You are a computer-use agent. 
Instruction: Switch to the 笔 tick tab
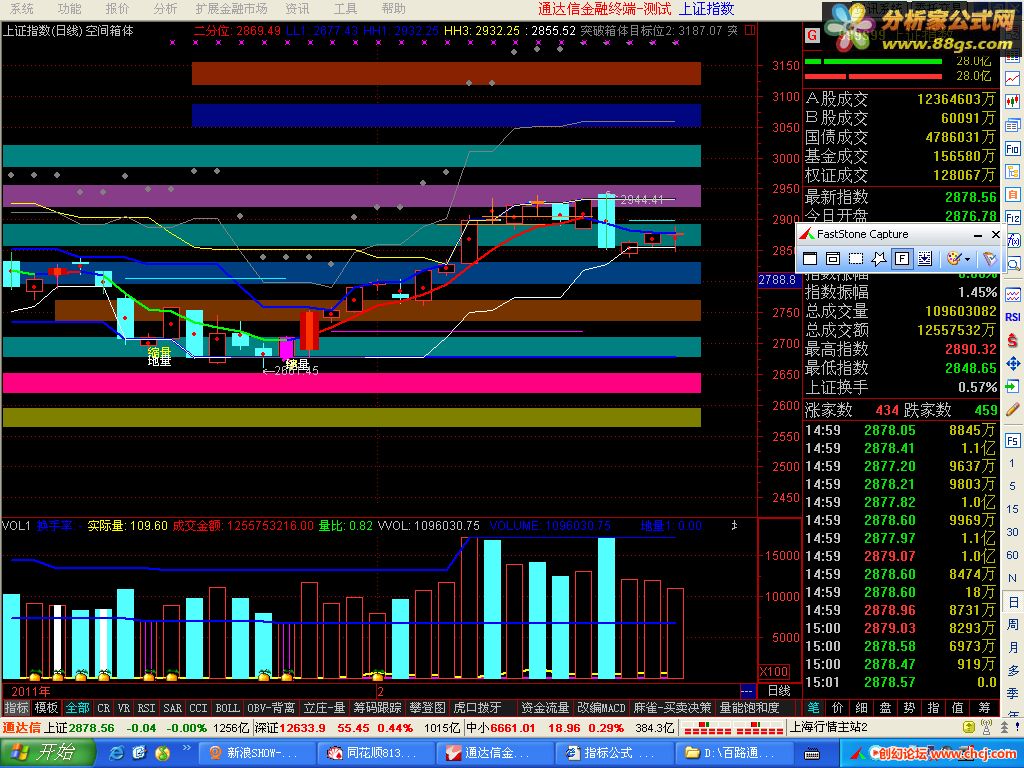point(814,708)
